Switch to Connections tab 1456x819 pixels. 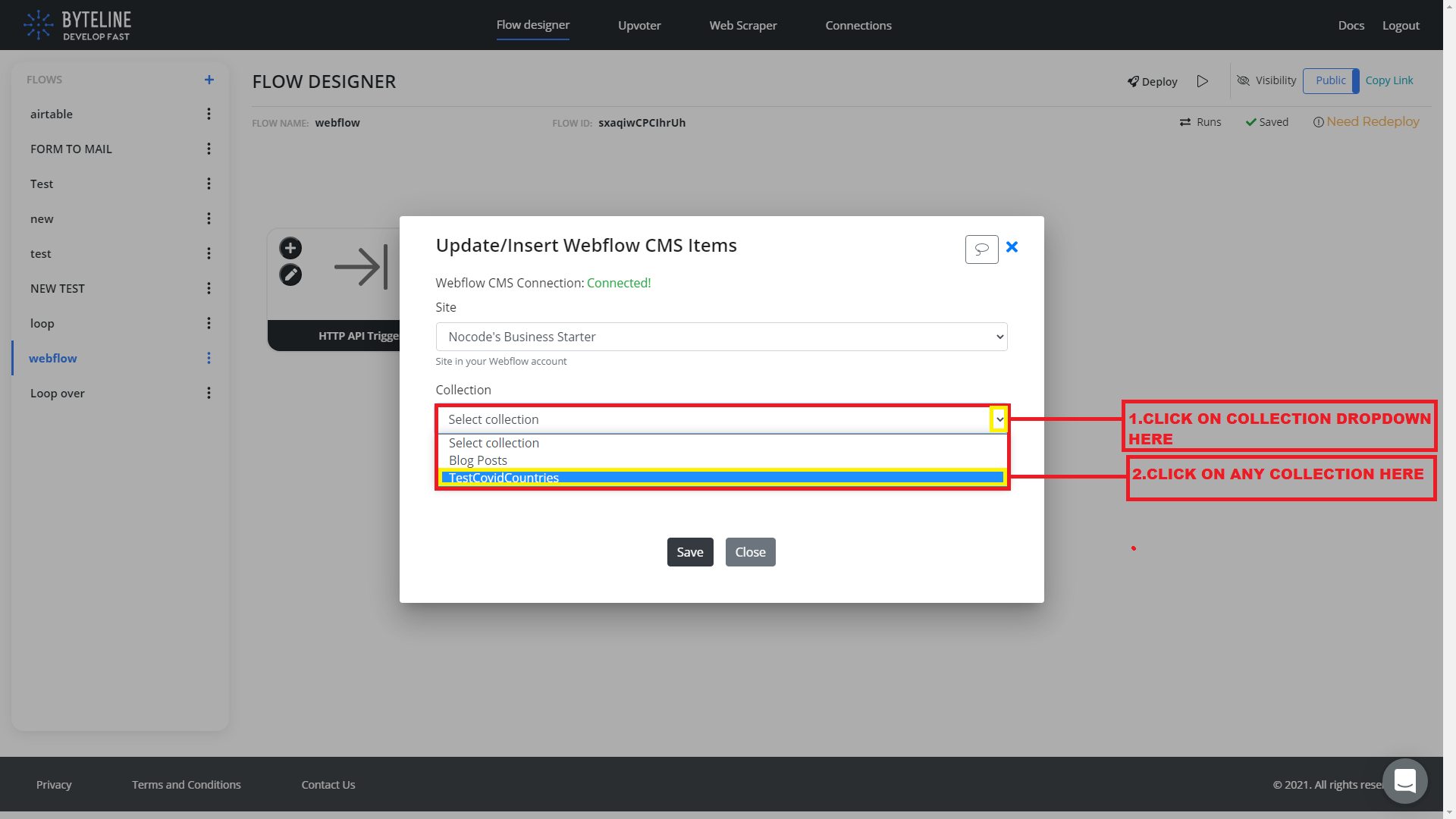pos(858,26)
